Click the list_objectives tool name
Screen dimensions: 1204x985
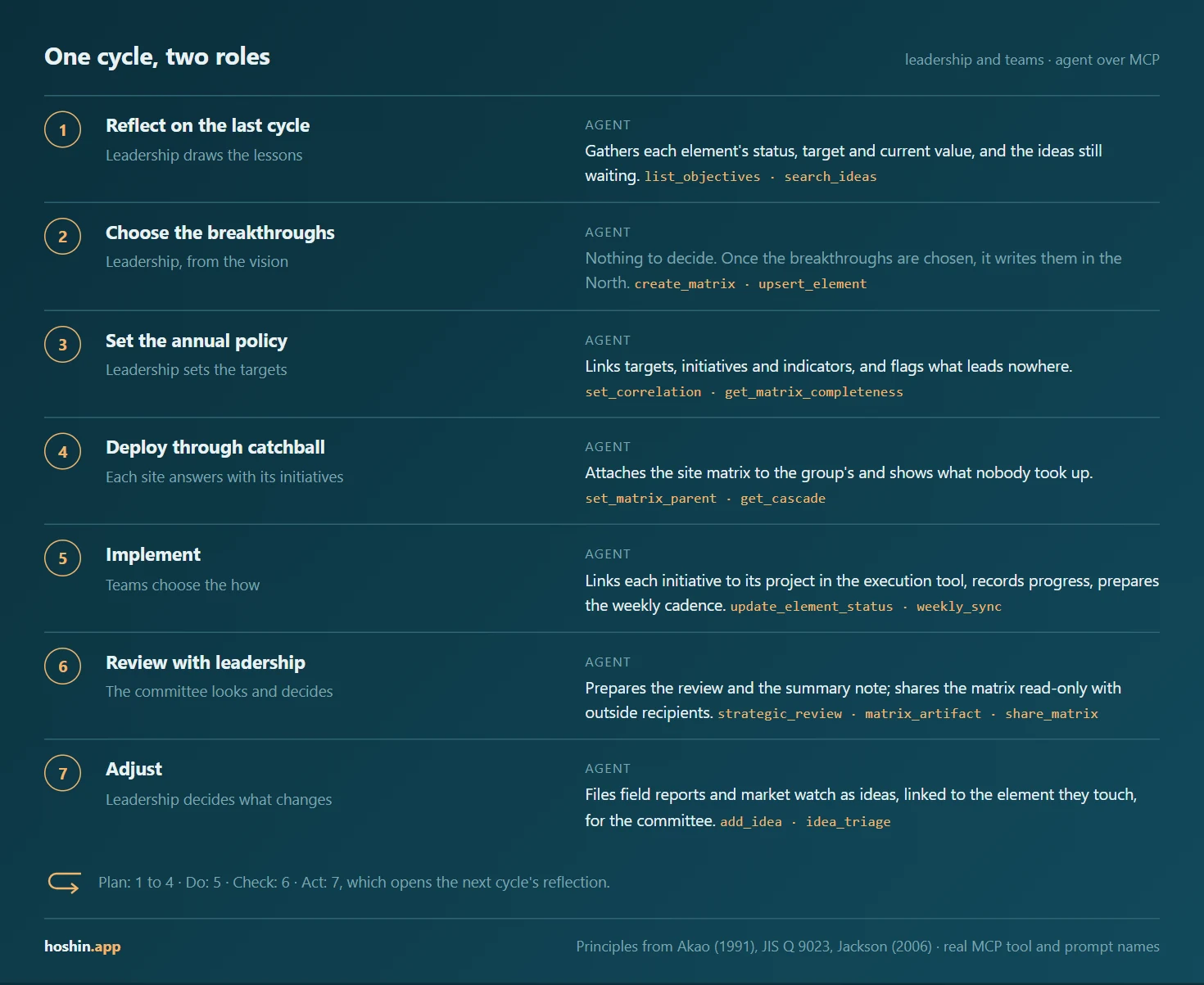click(702, 177)
